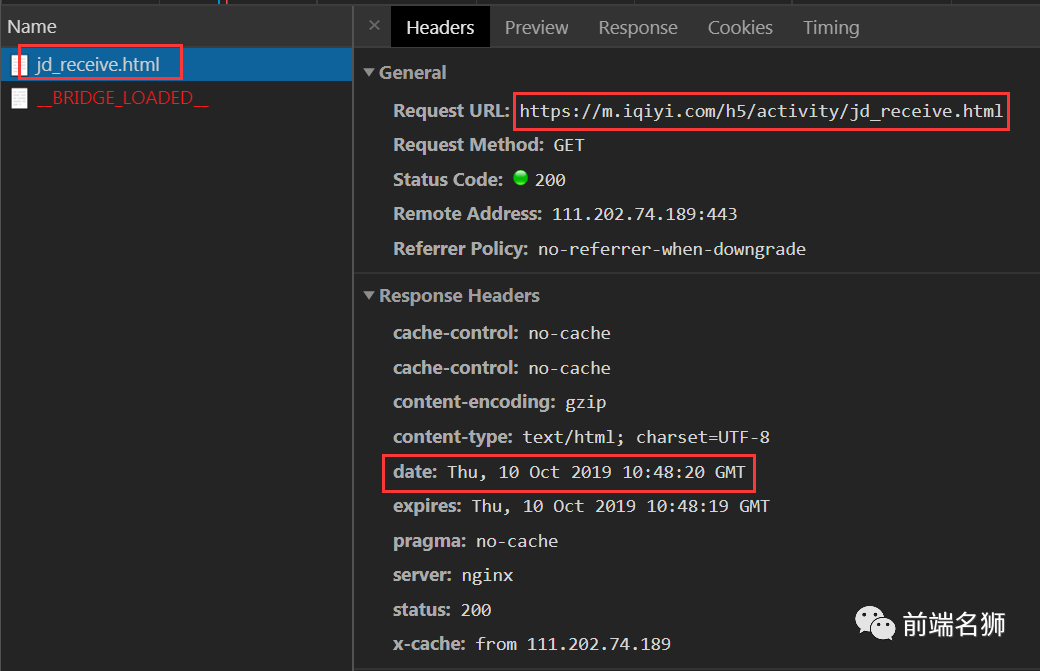1040x671 pixels.
Task: Click the __BRIDGE_LOADED__ file icon
Action: click(19, 98)
